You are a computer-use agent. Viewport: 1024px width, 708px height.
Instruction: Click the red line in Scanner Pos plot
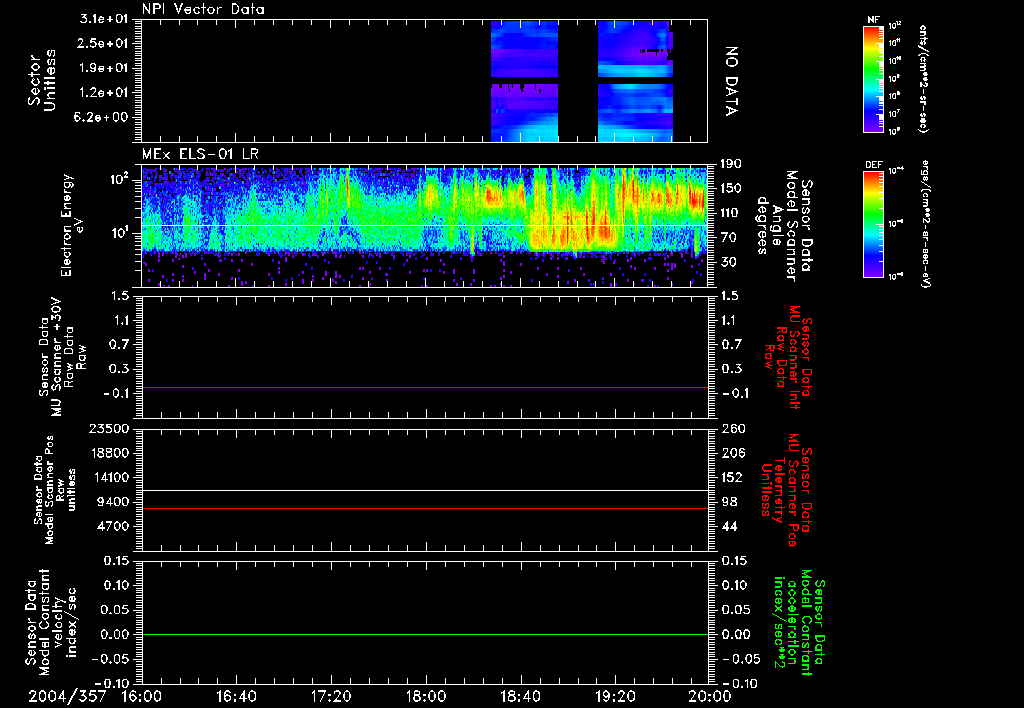[424, 508]
